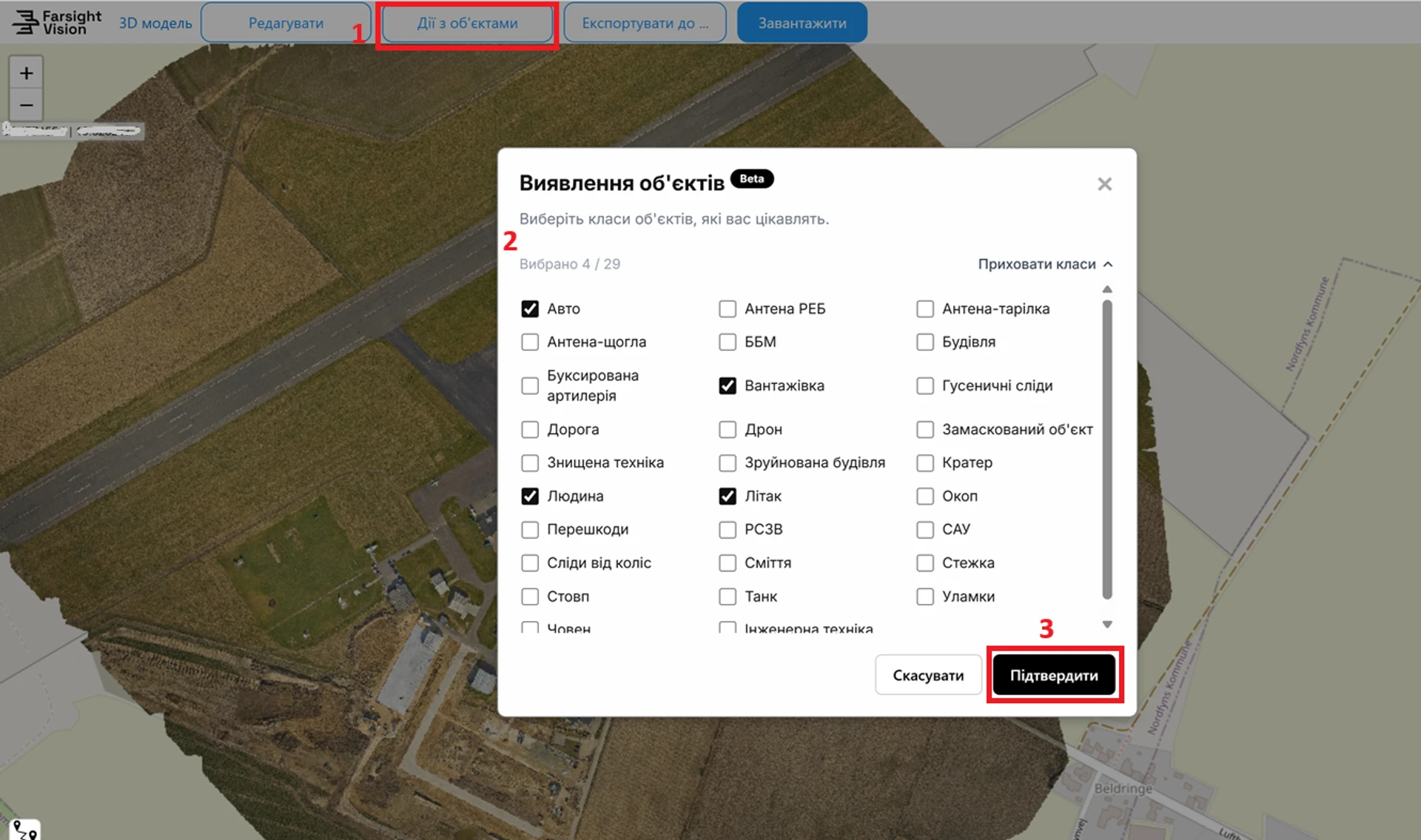The image size is (1421, 840).
Task: Open the Редагувати menu
Action: pos(286,23)
